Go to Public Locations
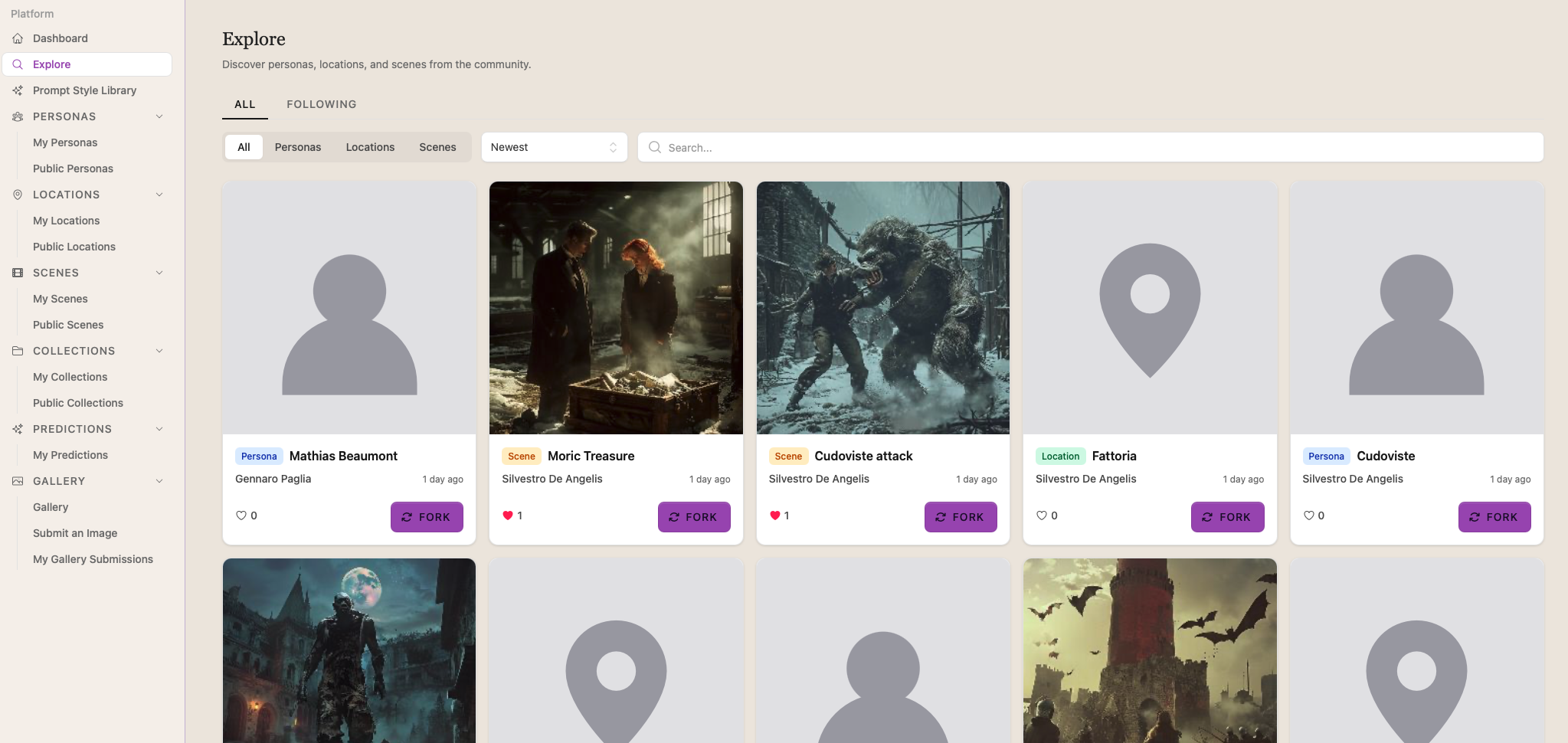This screenshot has height=743, width=1568. (x=74, y=247)
